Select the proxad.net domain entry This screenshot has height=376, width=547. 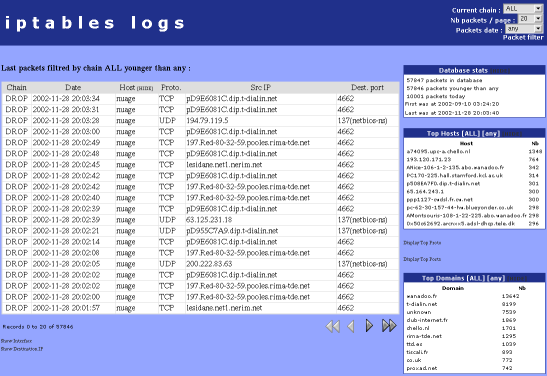click(x=422, y=369)
